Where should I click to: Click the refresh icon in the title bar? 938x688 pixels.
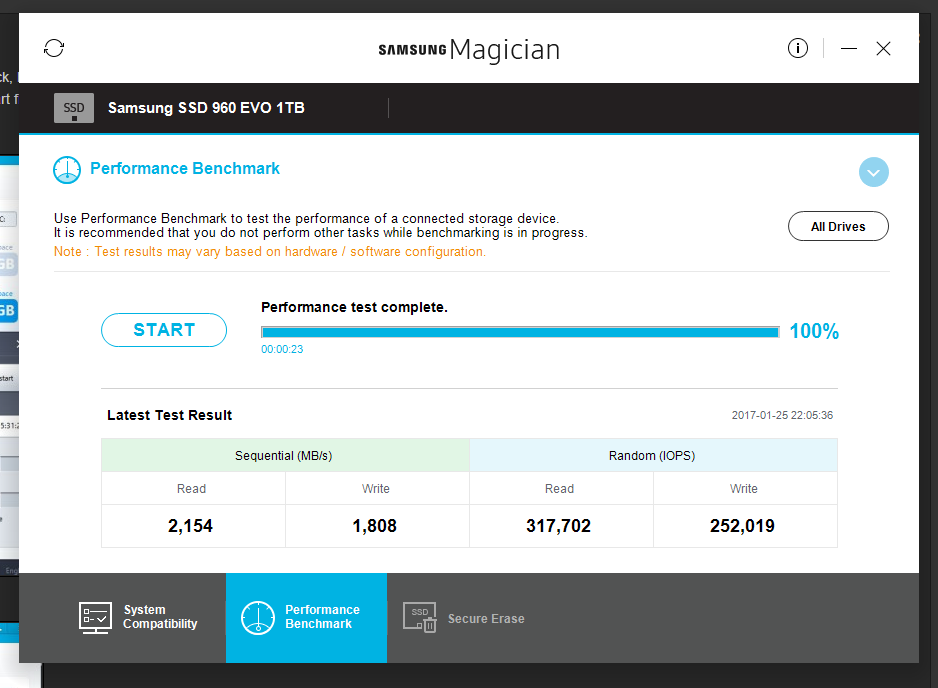tap(54, 48)
